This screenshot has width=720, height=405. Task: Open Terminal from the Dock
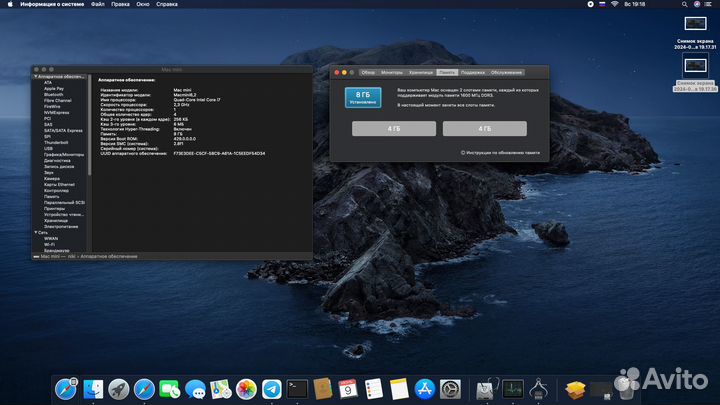296,387
